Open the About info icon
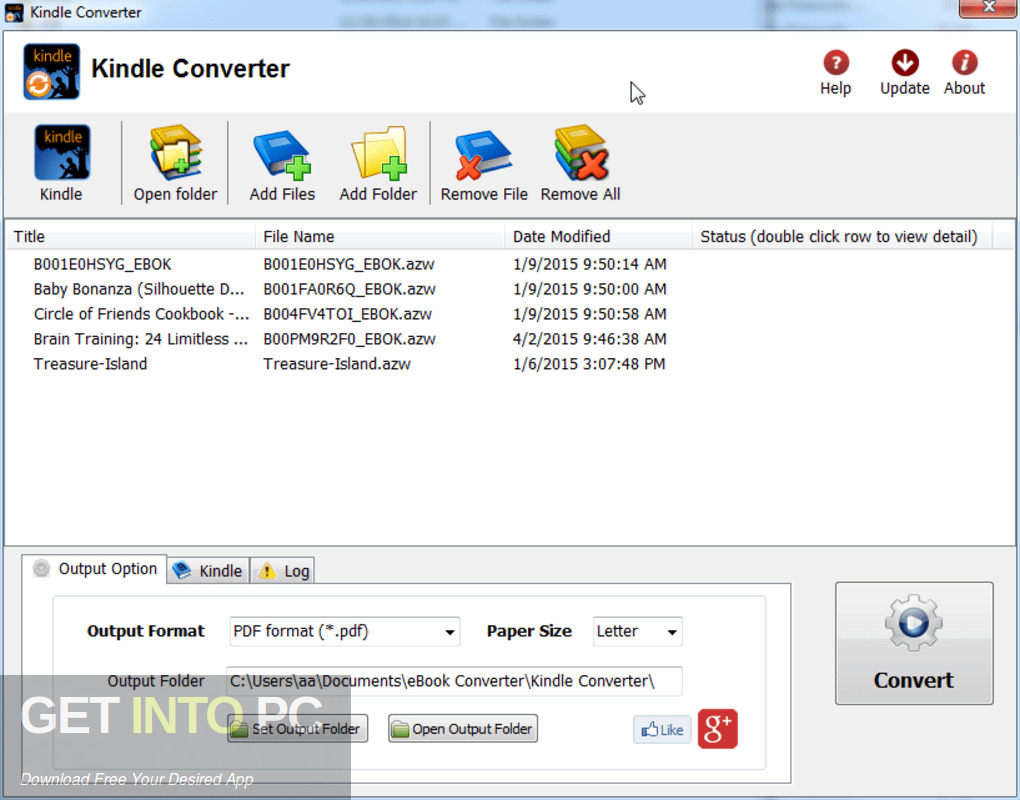Screen dimensions: 1020x800 click(964, 72)
